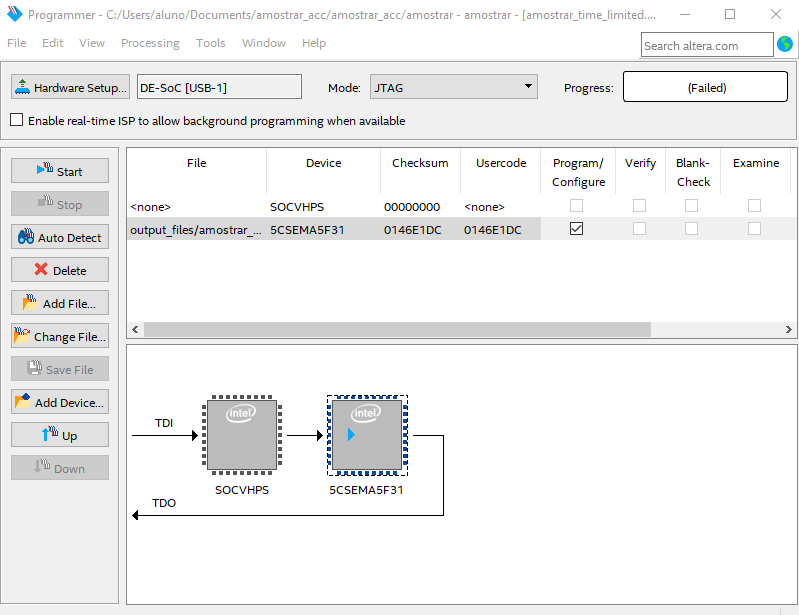The height and width of the screenshot is (615, 799).
Task: Move selected device Up in chain
Action: pyautogui.click(x=60, y=435)
